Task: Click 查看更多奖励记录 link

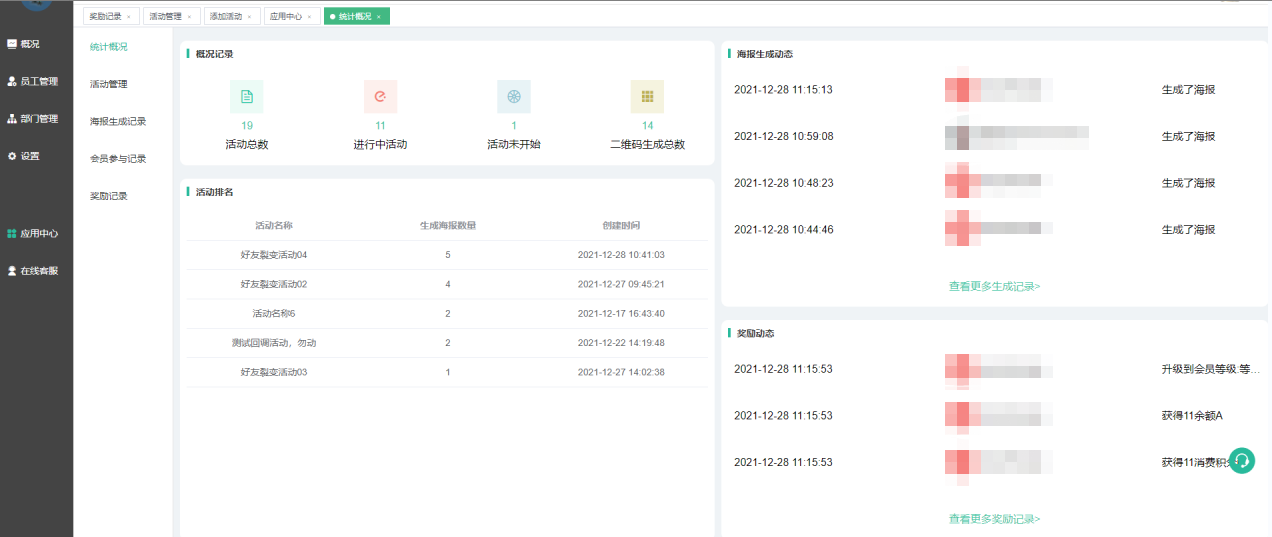Action: click(x=994, y=519)
